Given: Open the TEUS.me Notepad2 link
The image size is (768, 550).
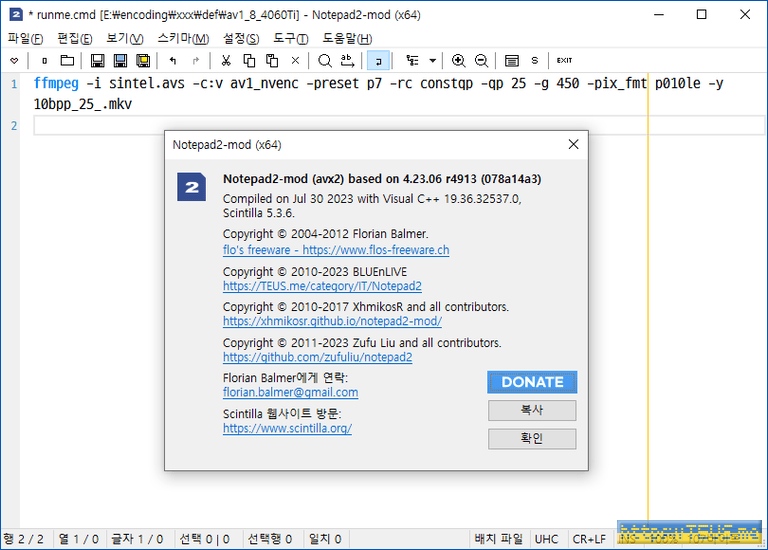Looking at the screenshot, I should tap(322, 286).
